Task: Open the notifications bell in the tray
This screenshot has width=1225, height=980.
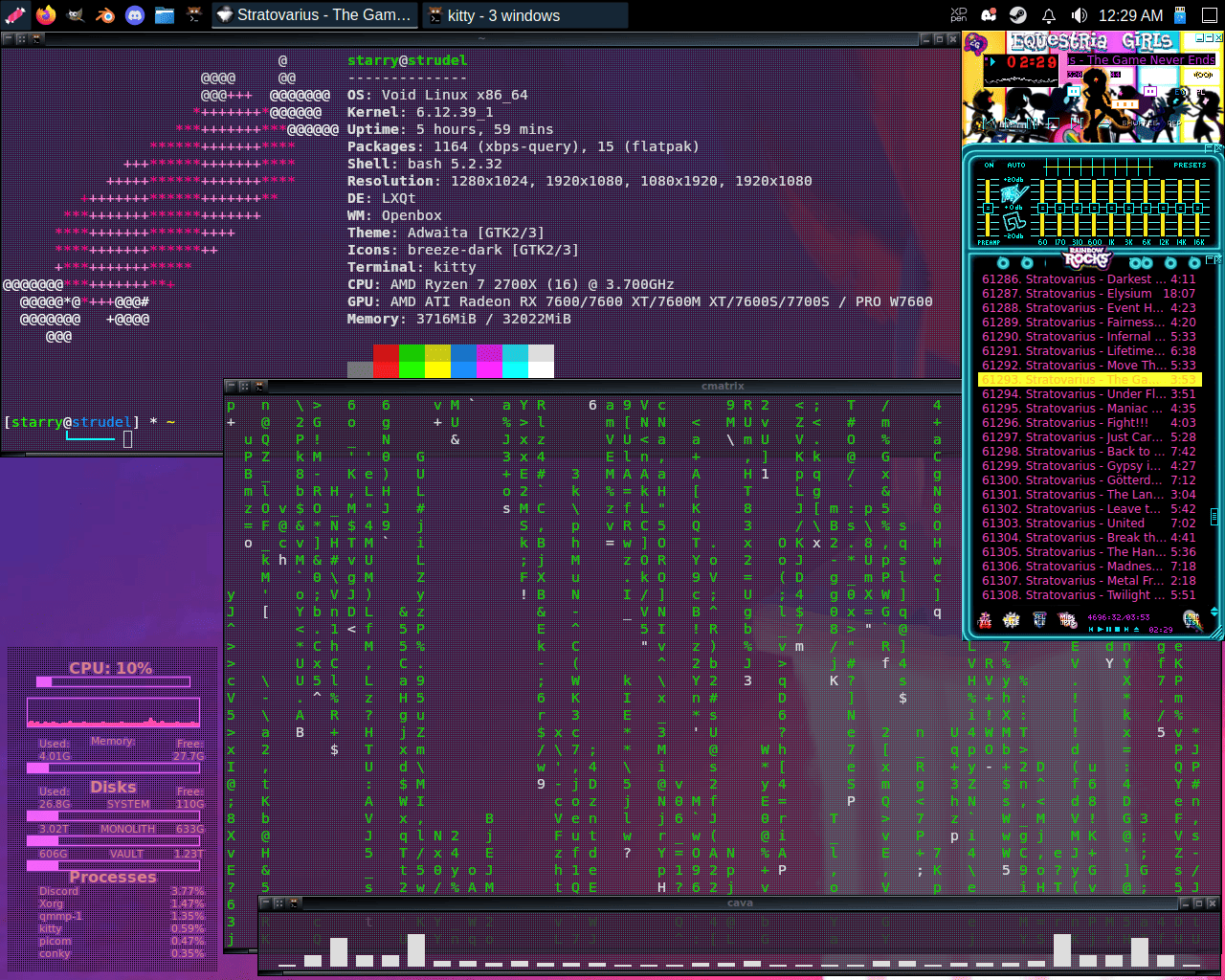Action: pos(1049,15)
